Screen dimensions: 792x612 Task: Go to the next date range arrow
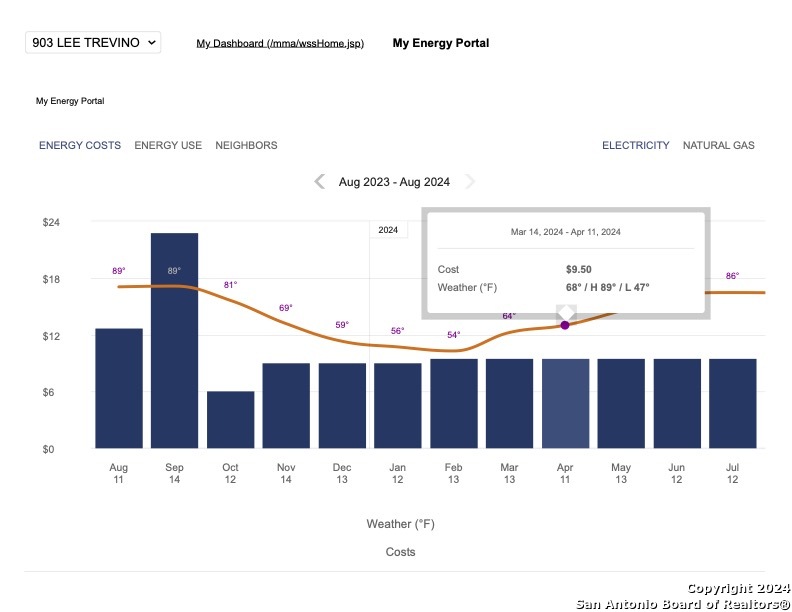[x=470, y=181]
